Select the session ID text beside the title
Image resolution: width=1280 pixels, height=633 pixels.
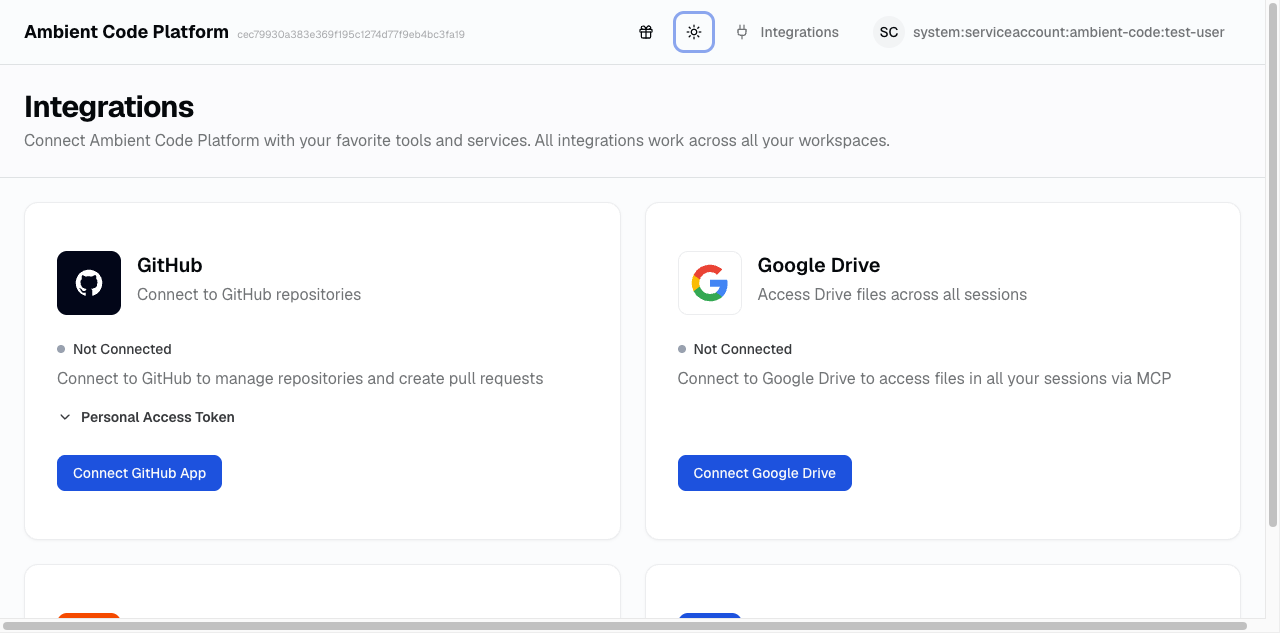coord(350,33)
